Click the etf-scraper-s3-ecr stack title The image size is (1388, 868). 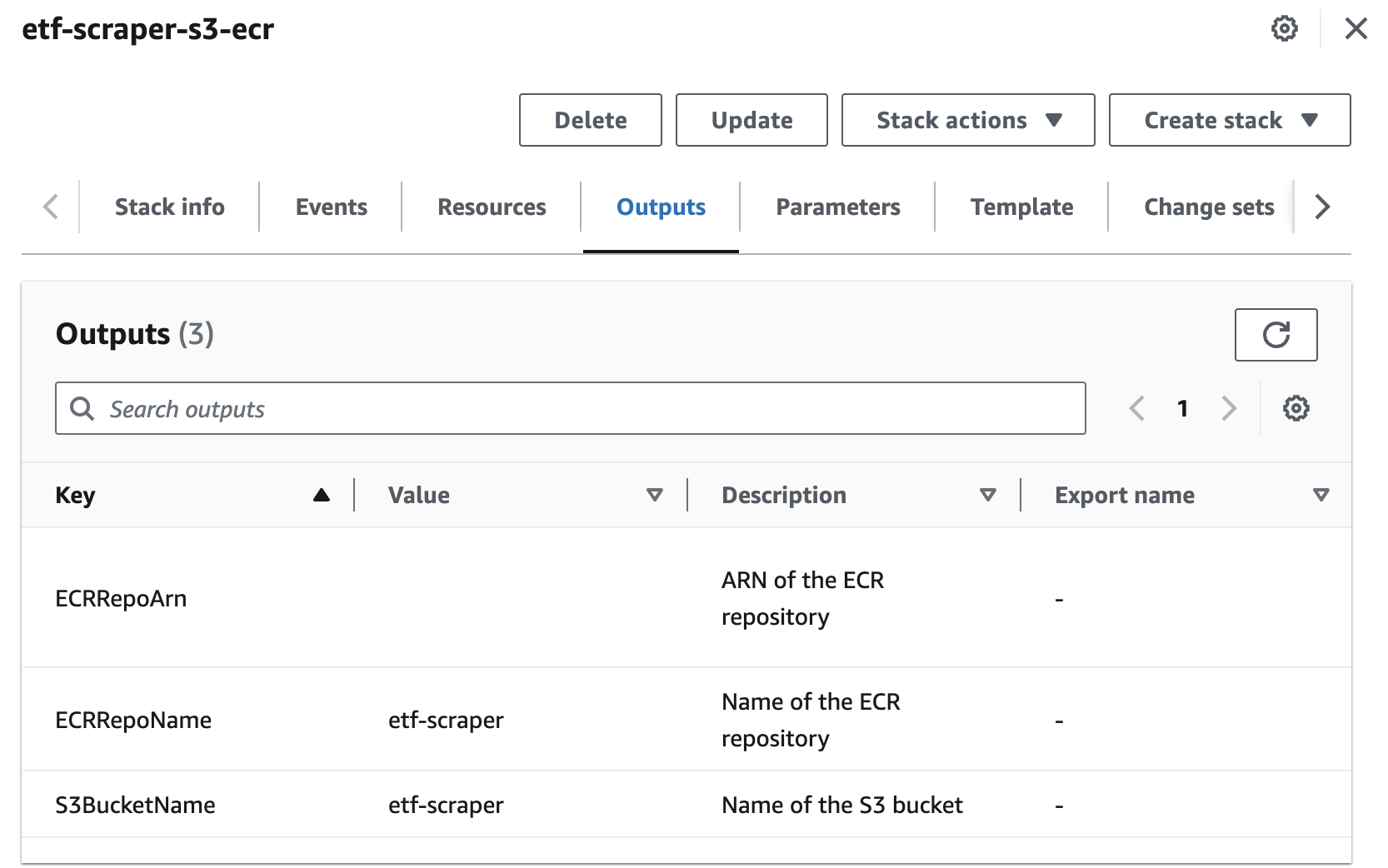pos(147,29)
